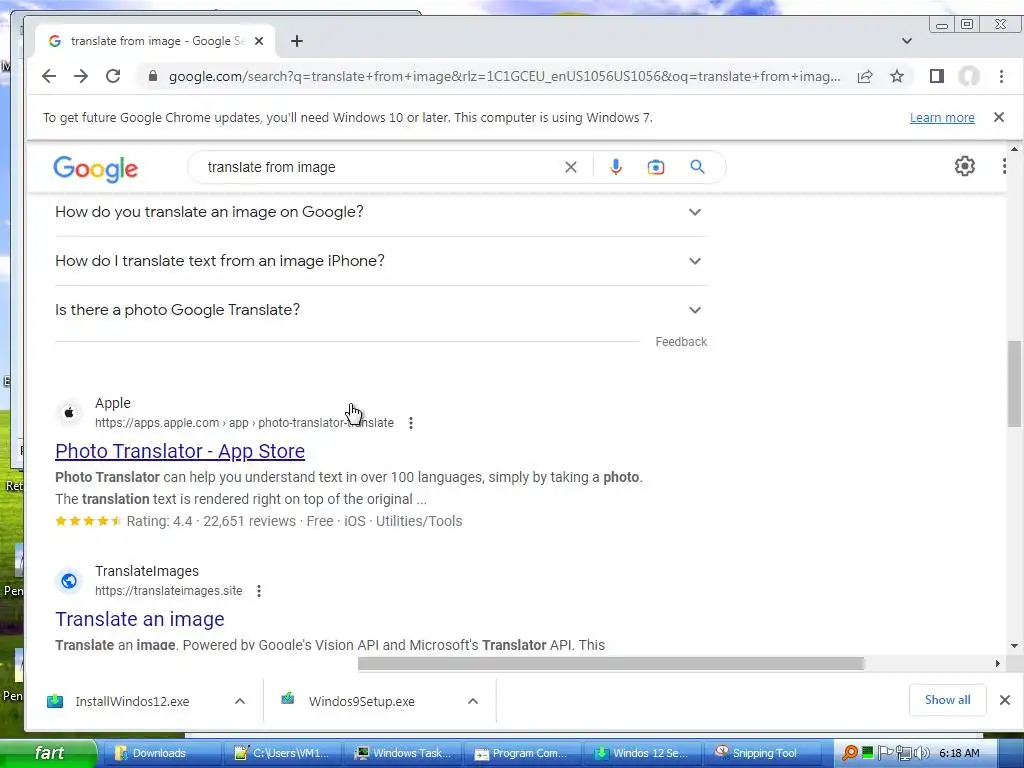This screenshot has width=1024, height=768.
Task: Go to the Google logo homepage
Action: (x=95, y=168)
